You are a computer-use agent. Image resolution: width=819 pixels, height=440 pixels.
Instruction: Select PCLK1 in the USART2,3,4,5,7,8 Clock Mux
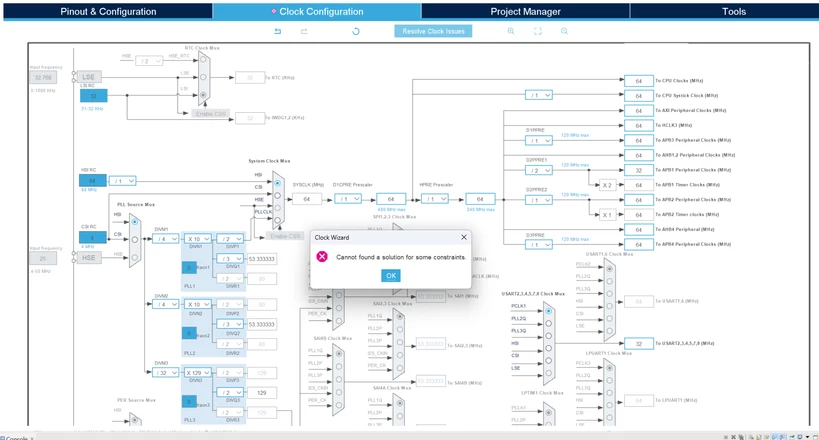(x=548, y=311)
